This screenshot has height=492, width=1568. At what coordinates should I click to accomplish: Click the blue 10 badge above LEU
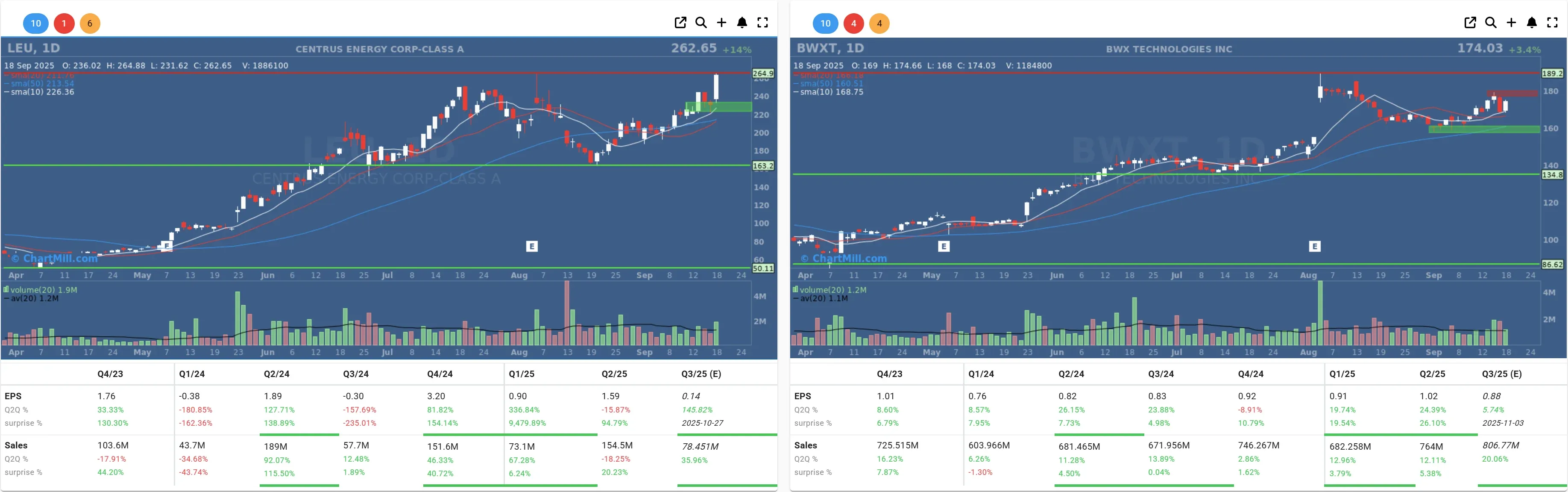[x=36, y=23]
